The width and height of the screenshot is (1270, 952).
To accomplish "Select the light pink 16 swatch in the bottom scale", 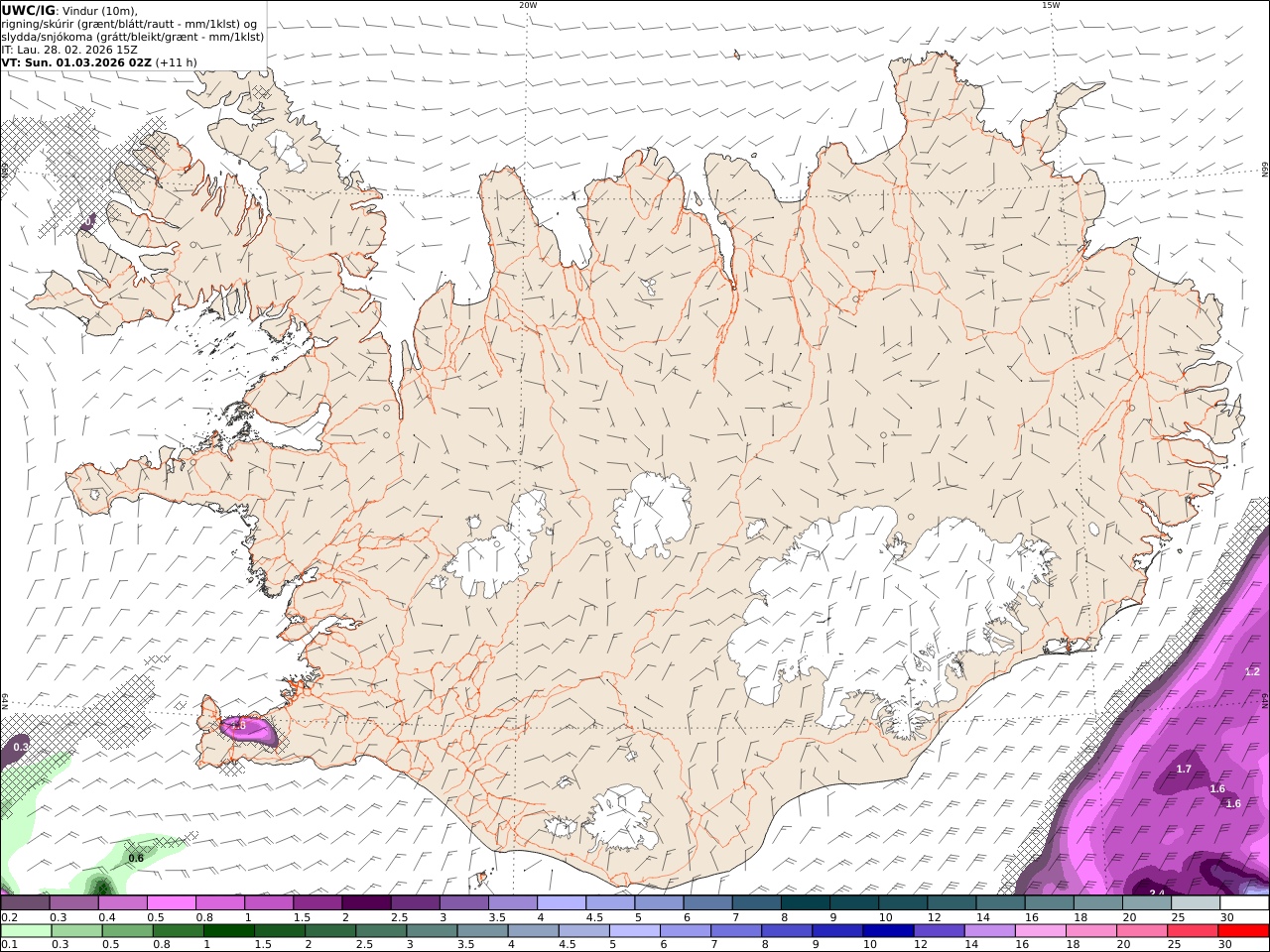I will [x=1040, y=930].
